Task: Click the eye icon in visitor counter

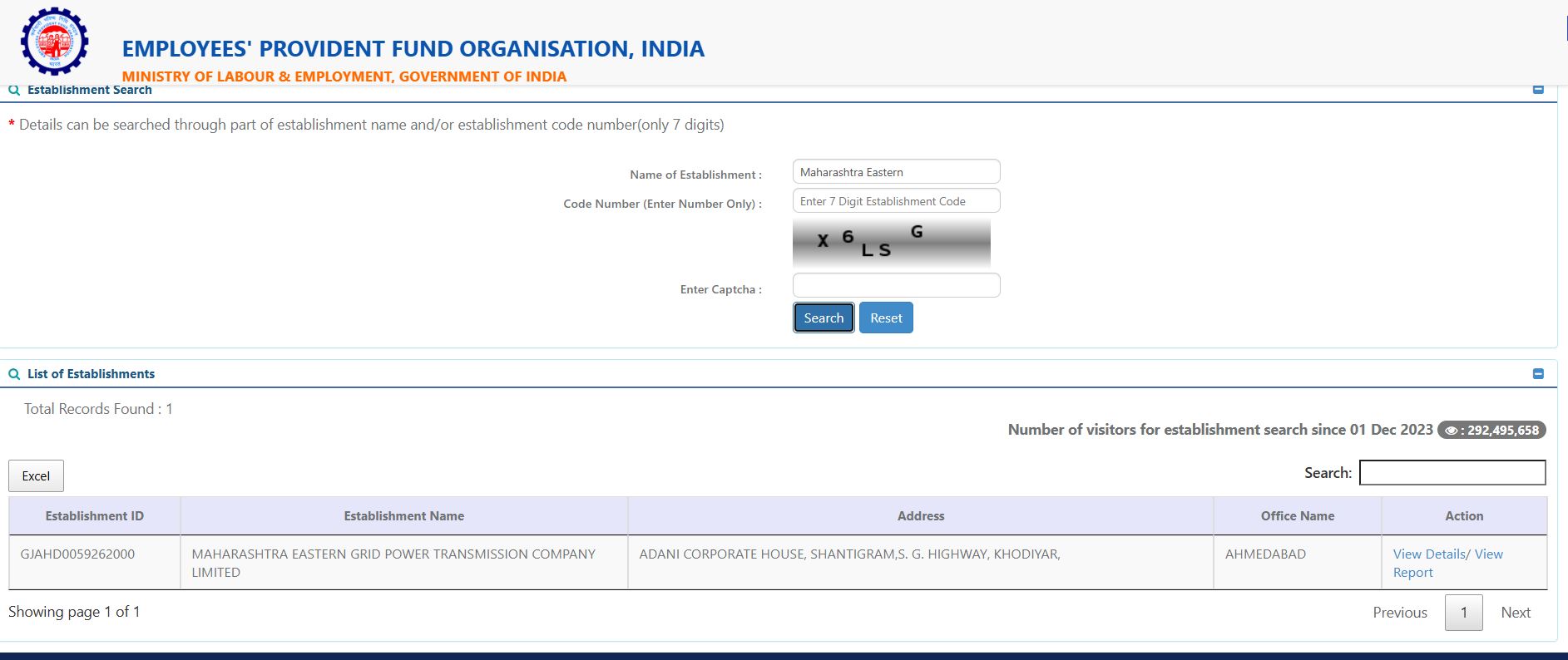Action: (1451, 431)
